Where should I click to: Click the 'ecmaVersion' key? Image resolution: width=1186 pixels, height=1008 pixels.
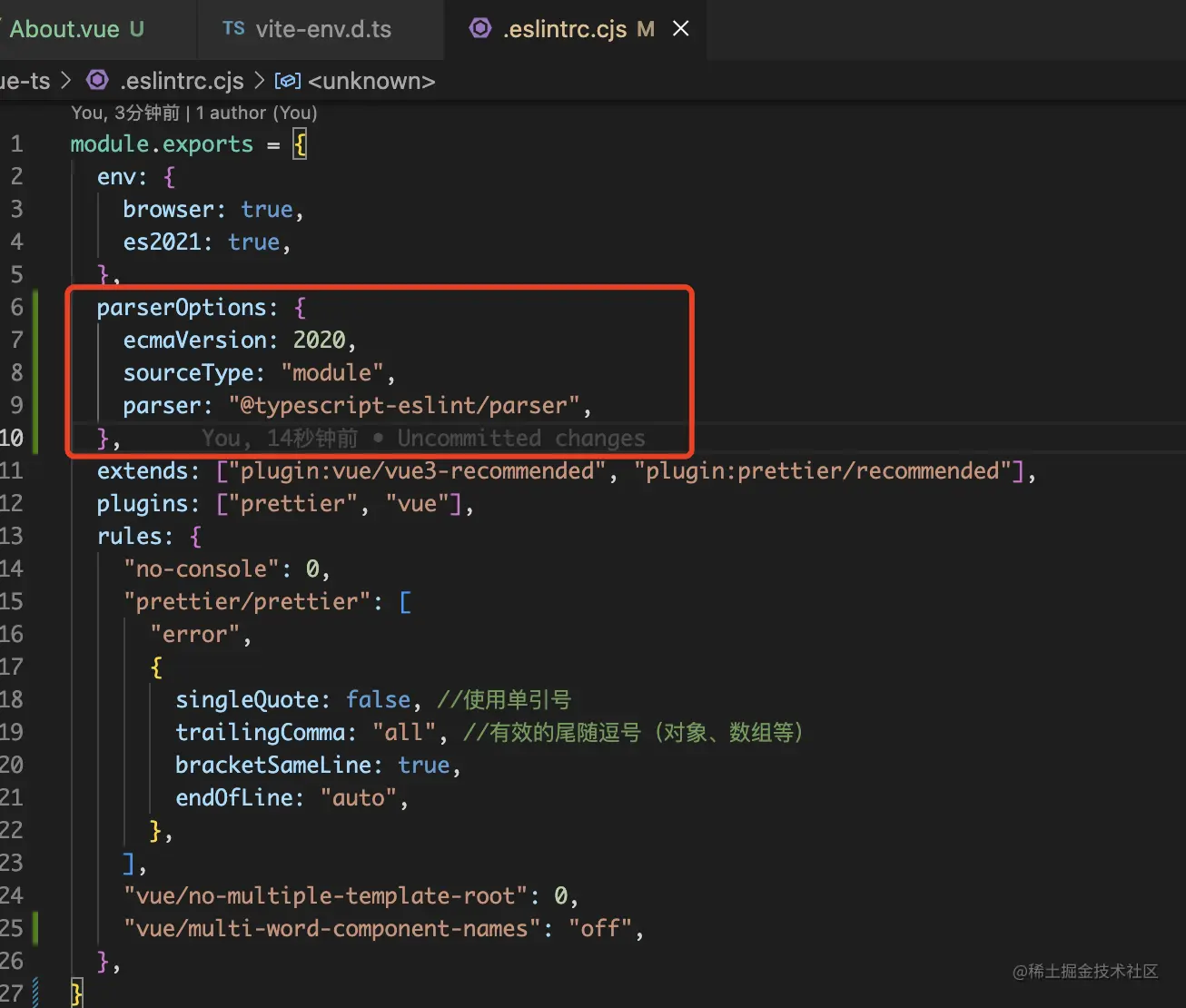point(194,341)
